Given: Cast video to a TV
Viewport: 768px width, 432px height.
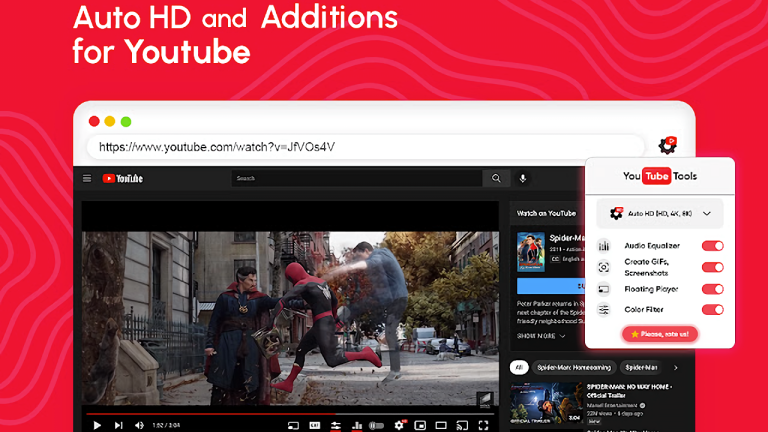Looking at the screenshot, I should (x=462, y=425).
